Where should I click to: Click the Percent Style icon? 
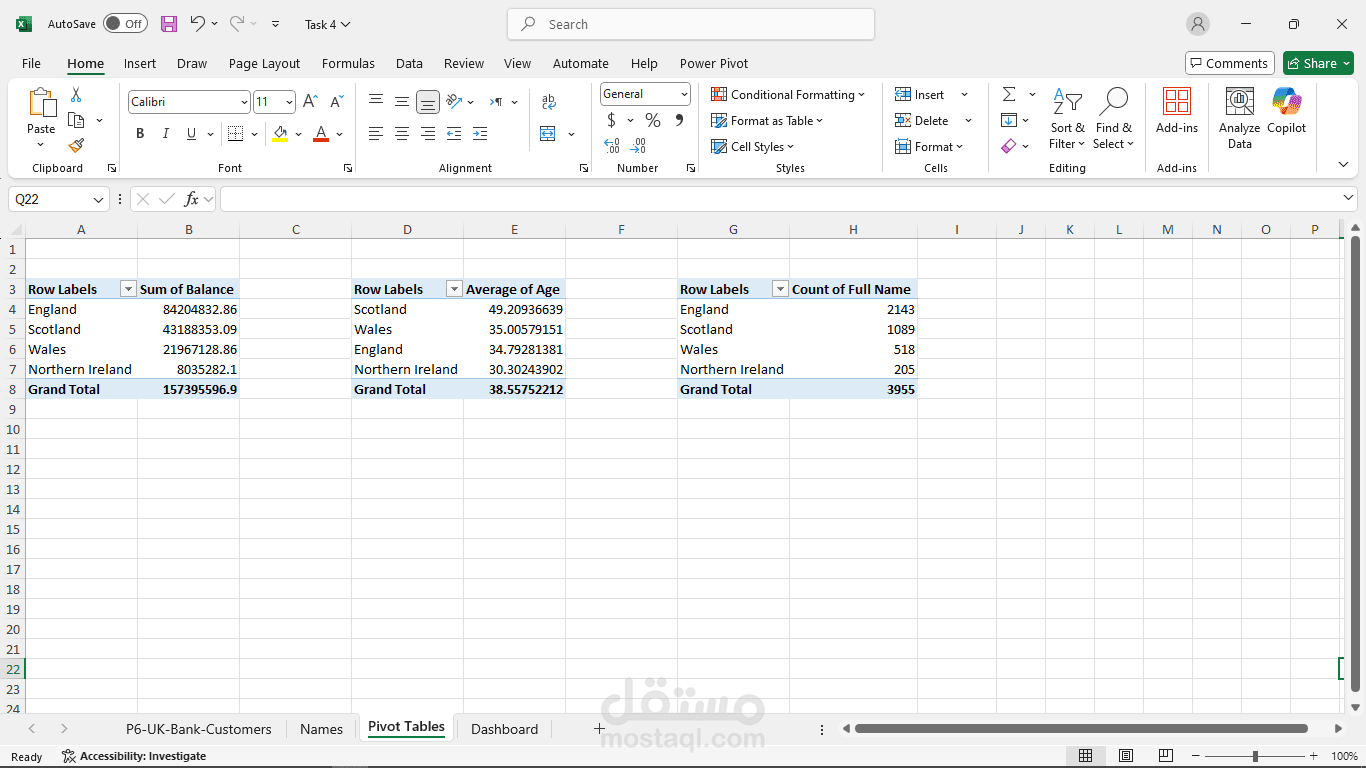click(652, 121)
